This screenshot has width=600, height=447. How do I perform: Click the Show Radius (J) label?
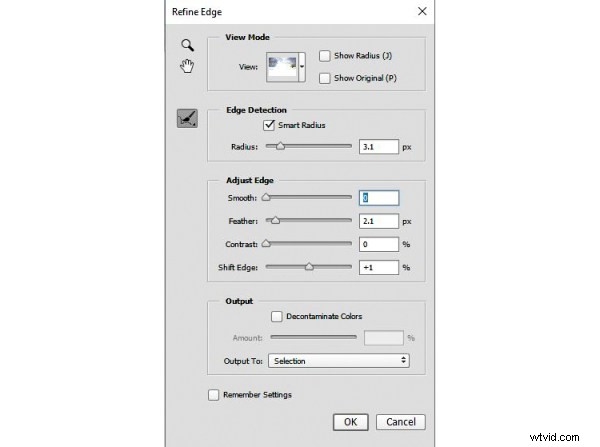(x=363, y=56)
